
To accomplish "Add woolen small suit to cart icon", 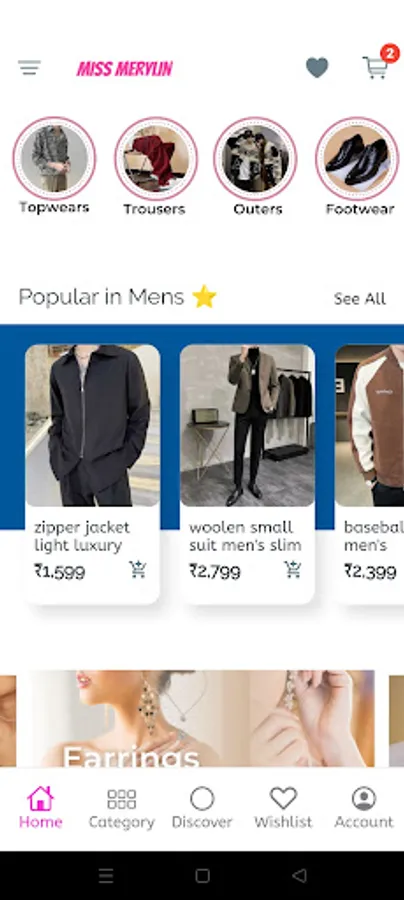I will coord(293,570).
